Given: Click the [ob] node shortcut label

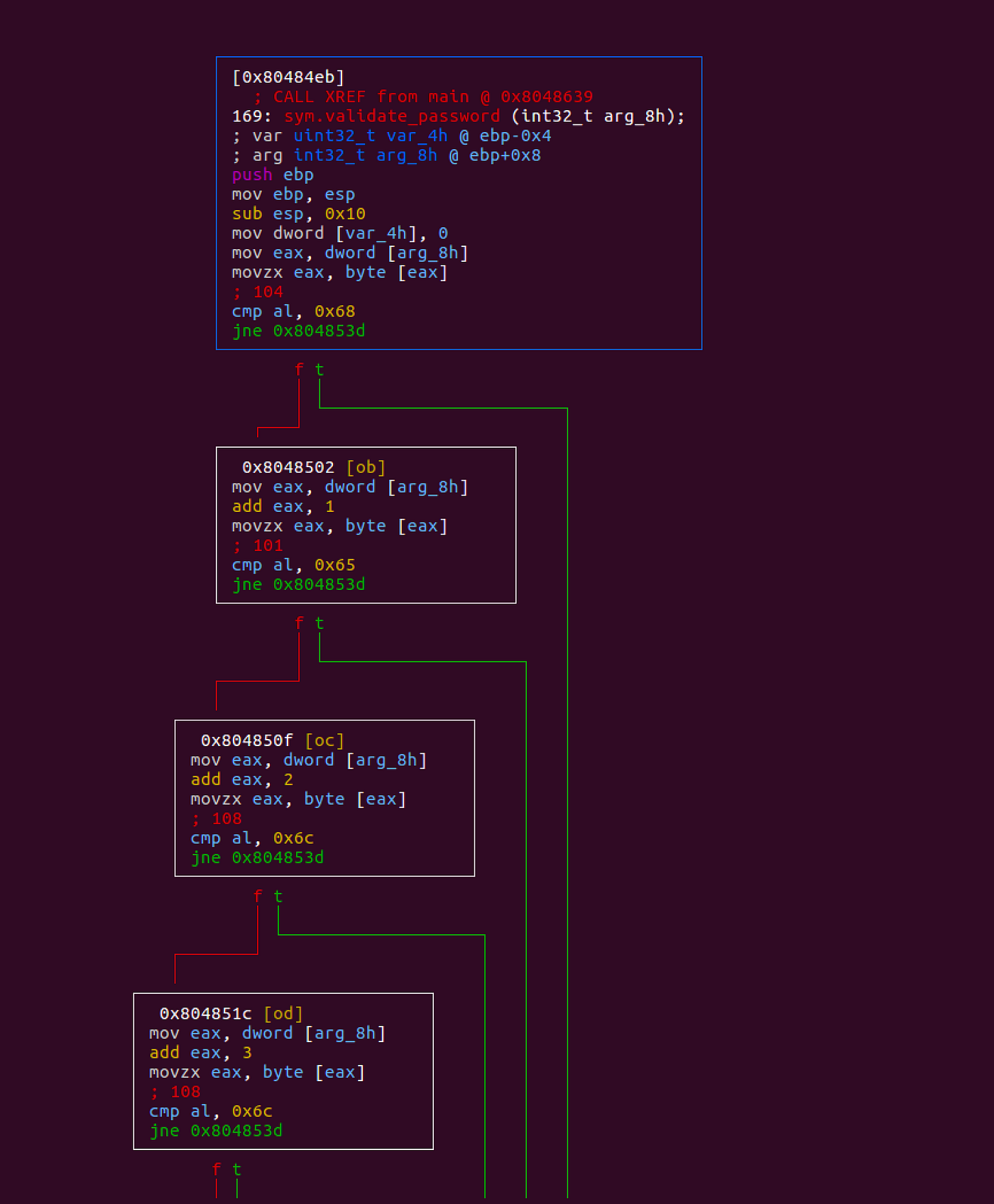Looking at the screenshot, I should tap(366, 467).
